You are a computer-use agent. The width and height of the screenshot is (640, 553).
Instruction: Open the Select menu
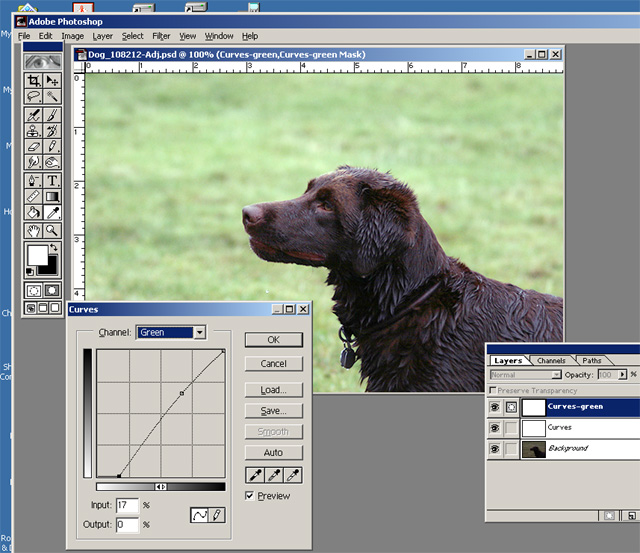(133, 36)
